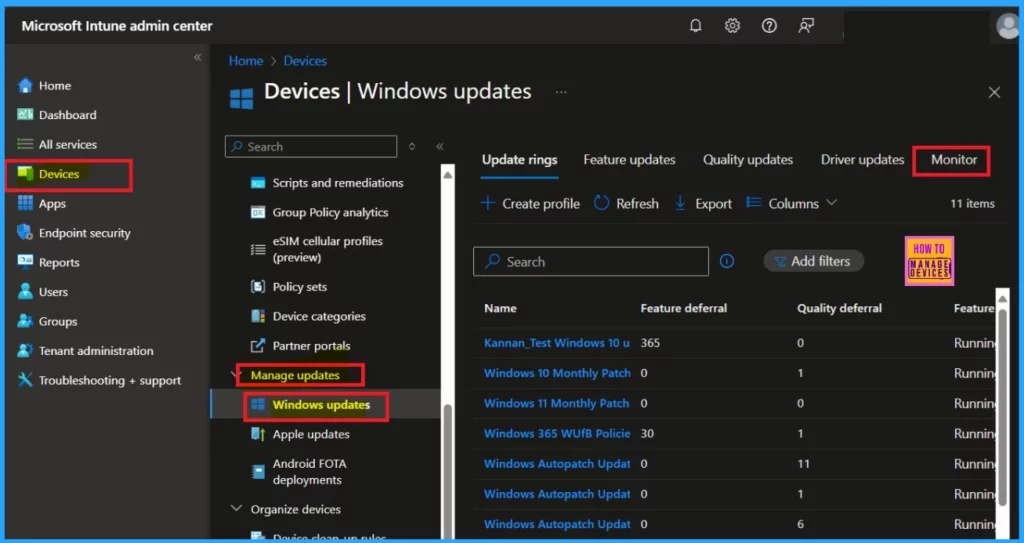Open the blade ellipsis more options
This screenshot has width=1024, height=543.
tap(561, 92)
